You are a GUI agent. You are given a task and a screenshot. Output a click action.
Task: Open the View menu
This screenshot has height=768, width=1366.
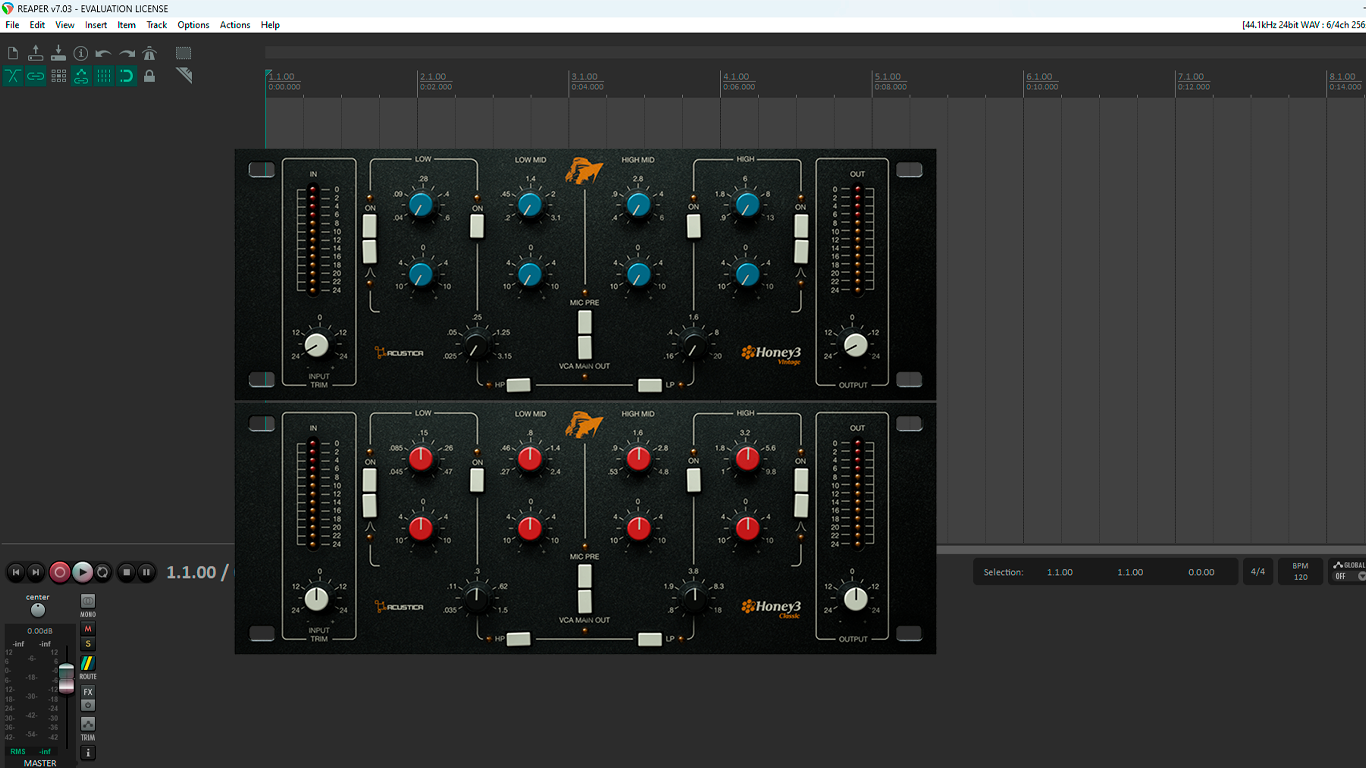(x=65, y=25)
